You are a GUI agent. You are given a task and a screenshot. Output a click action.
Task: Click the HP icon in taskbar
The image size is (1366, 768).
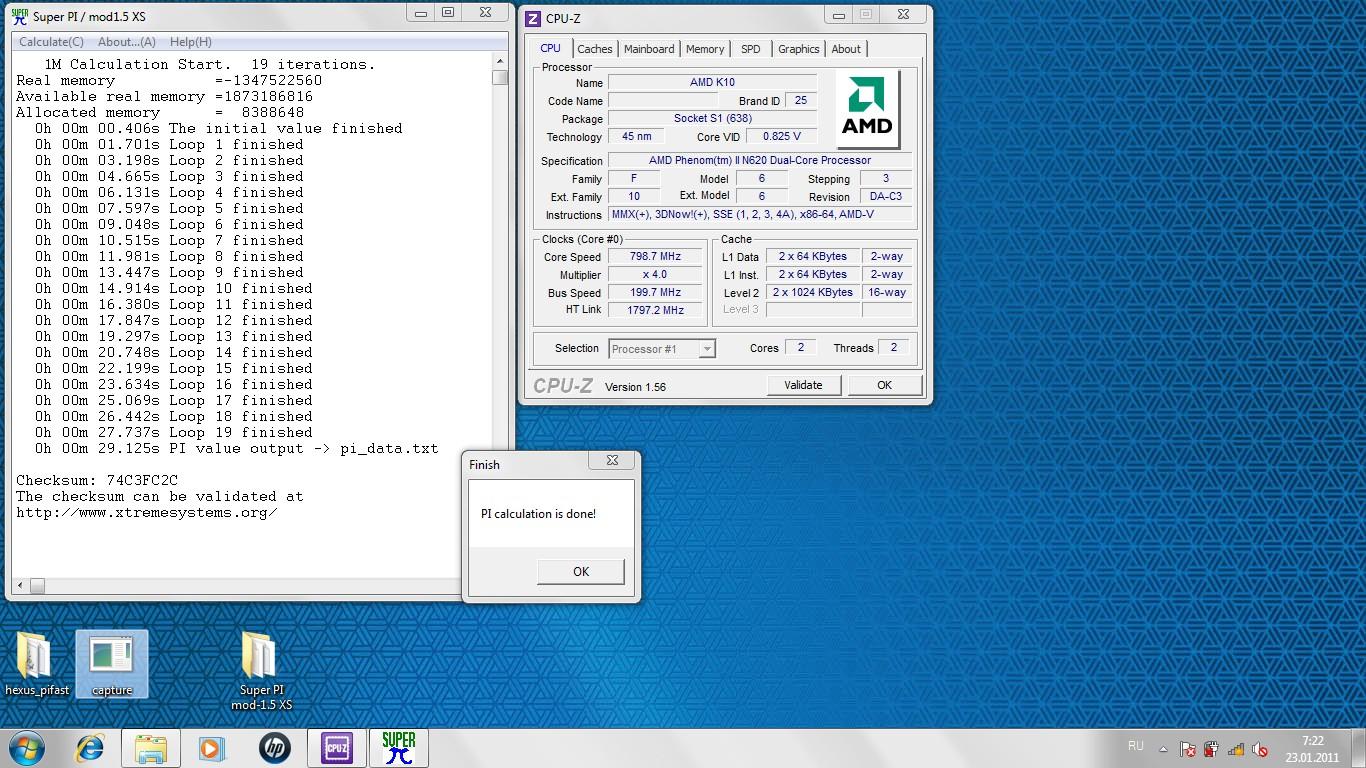pos(275,748)
